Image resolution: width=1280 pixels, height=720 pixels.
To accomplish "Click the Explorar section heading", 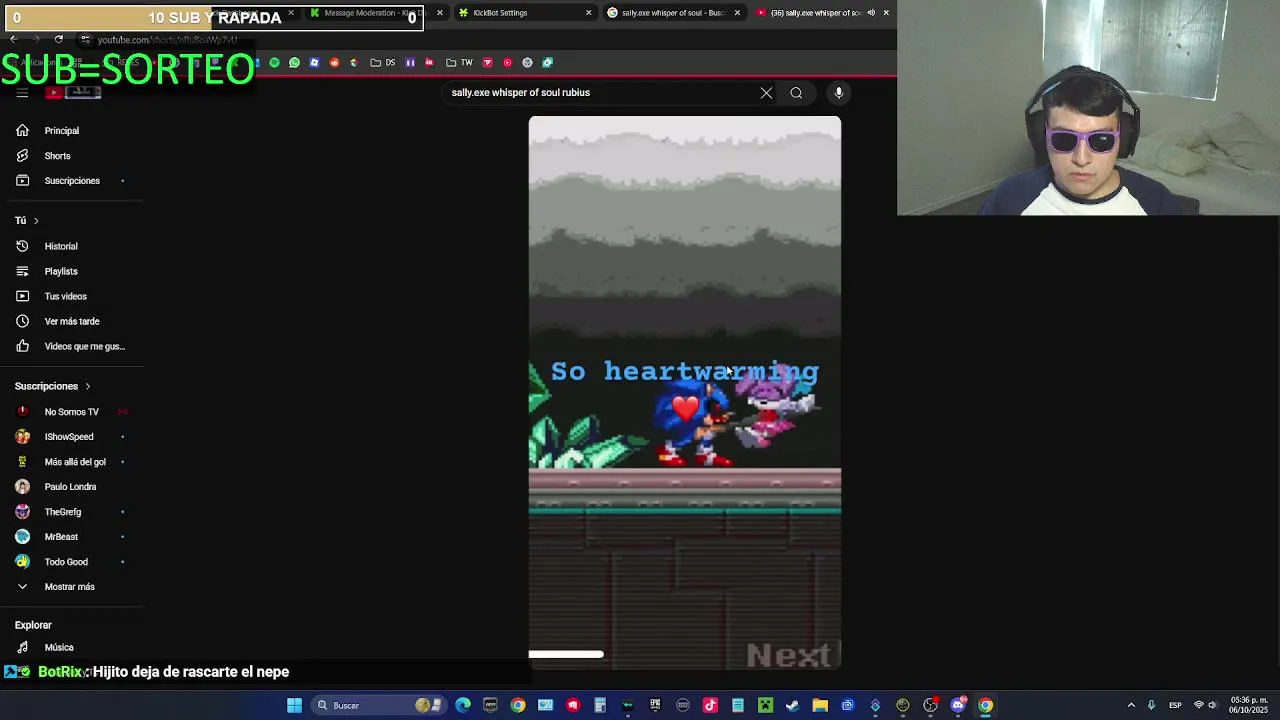I will 33,625.
